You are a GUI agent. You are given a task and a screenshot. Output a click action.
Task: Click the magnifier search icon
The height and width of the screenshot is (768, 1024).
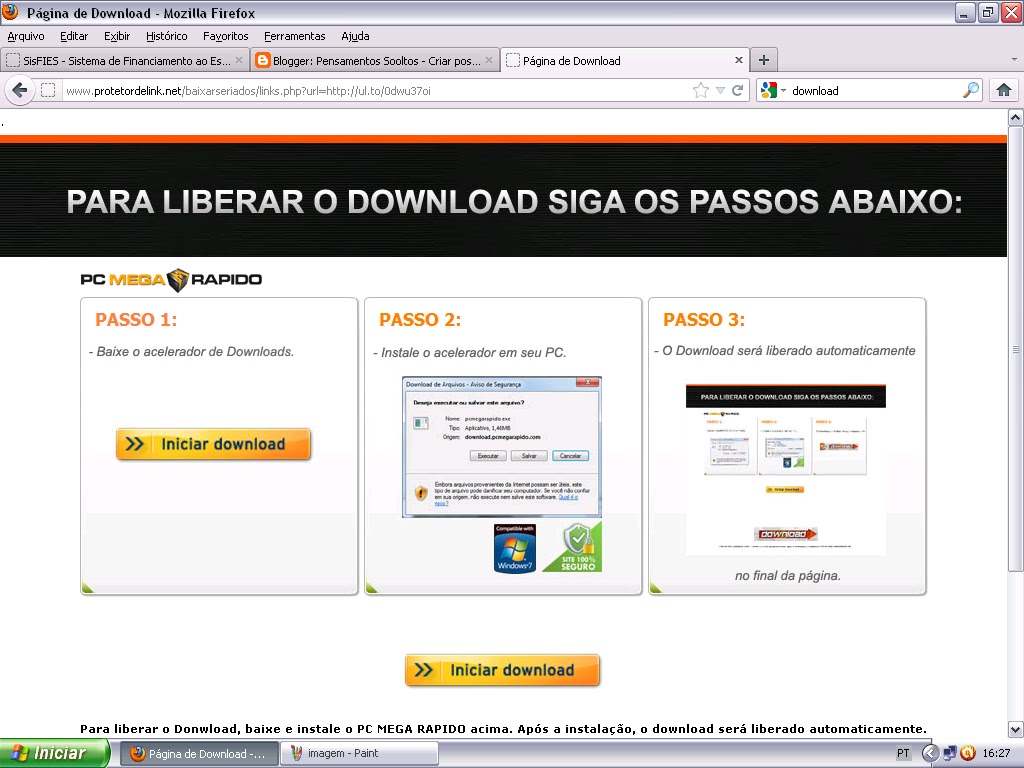pos(971,90)
